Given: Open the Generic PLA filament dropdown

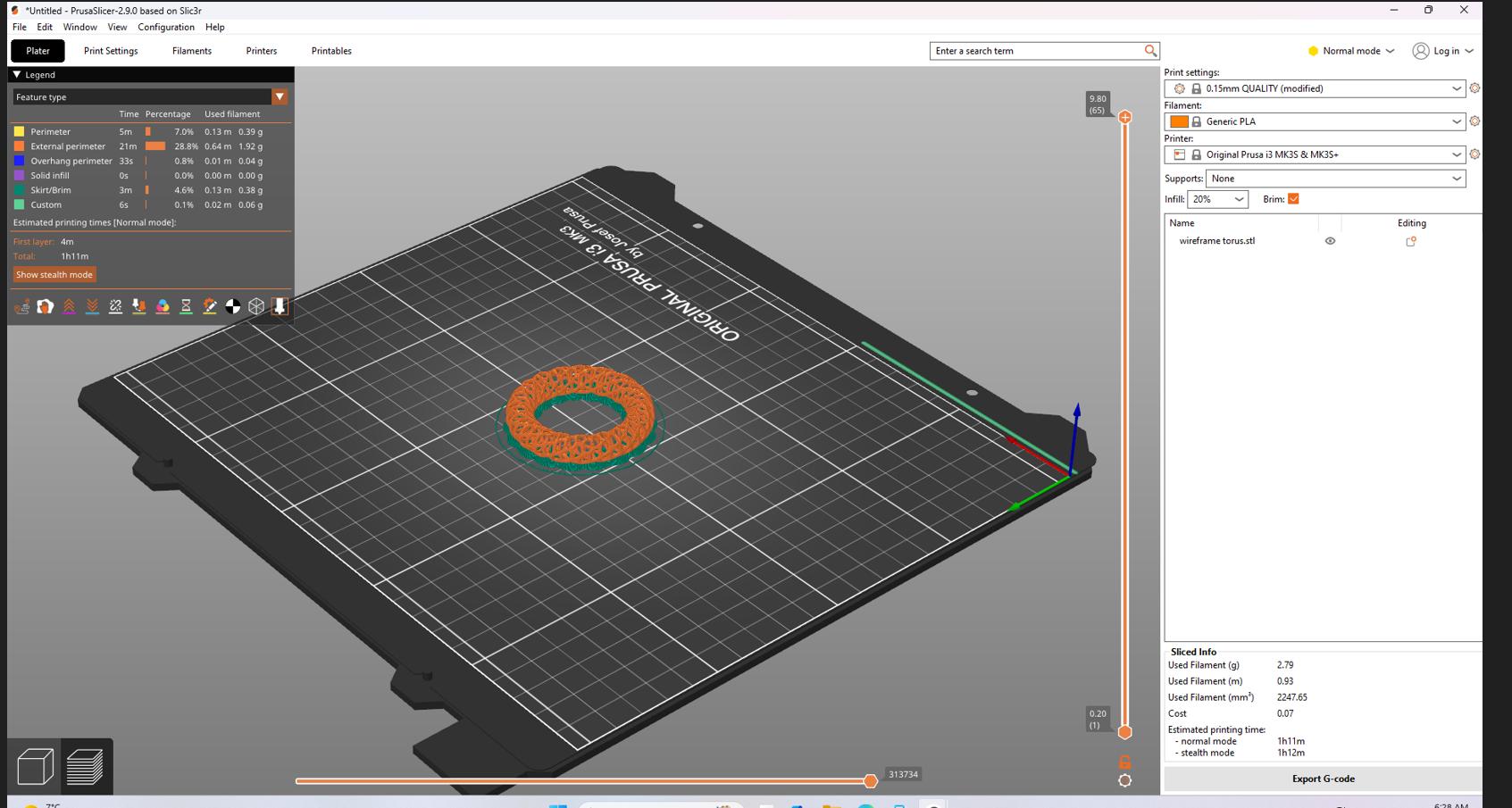Looking at the screenshot, I should [1315, 121].
